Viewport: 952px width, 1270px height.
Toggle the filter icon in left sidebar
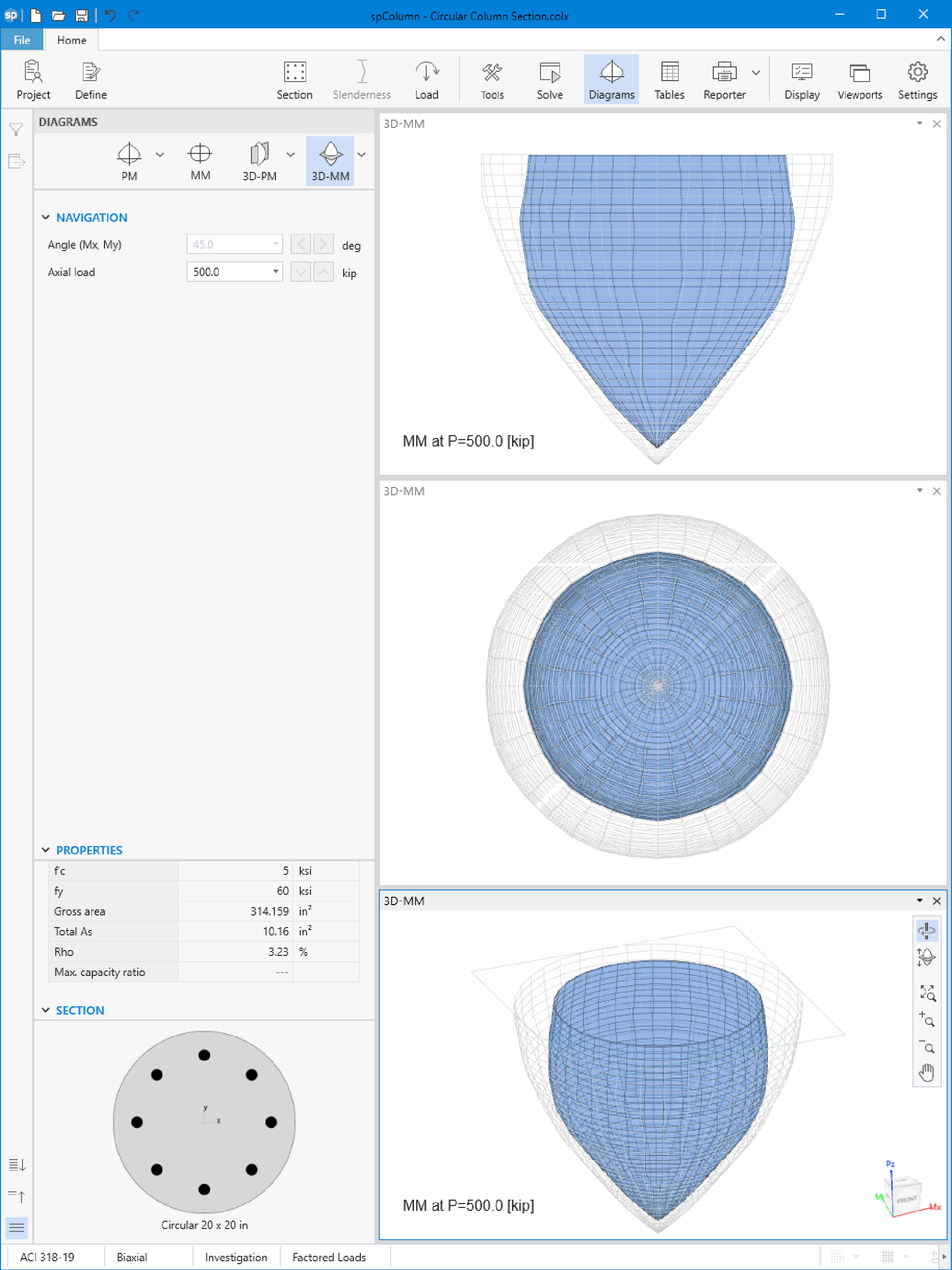click(16, 130)
